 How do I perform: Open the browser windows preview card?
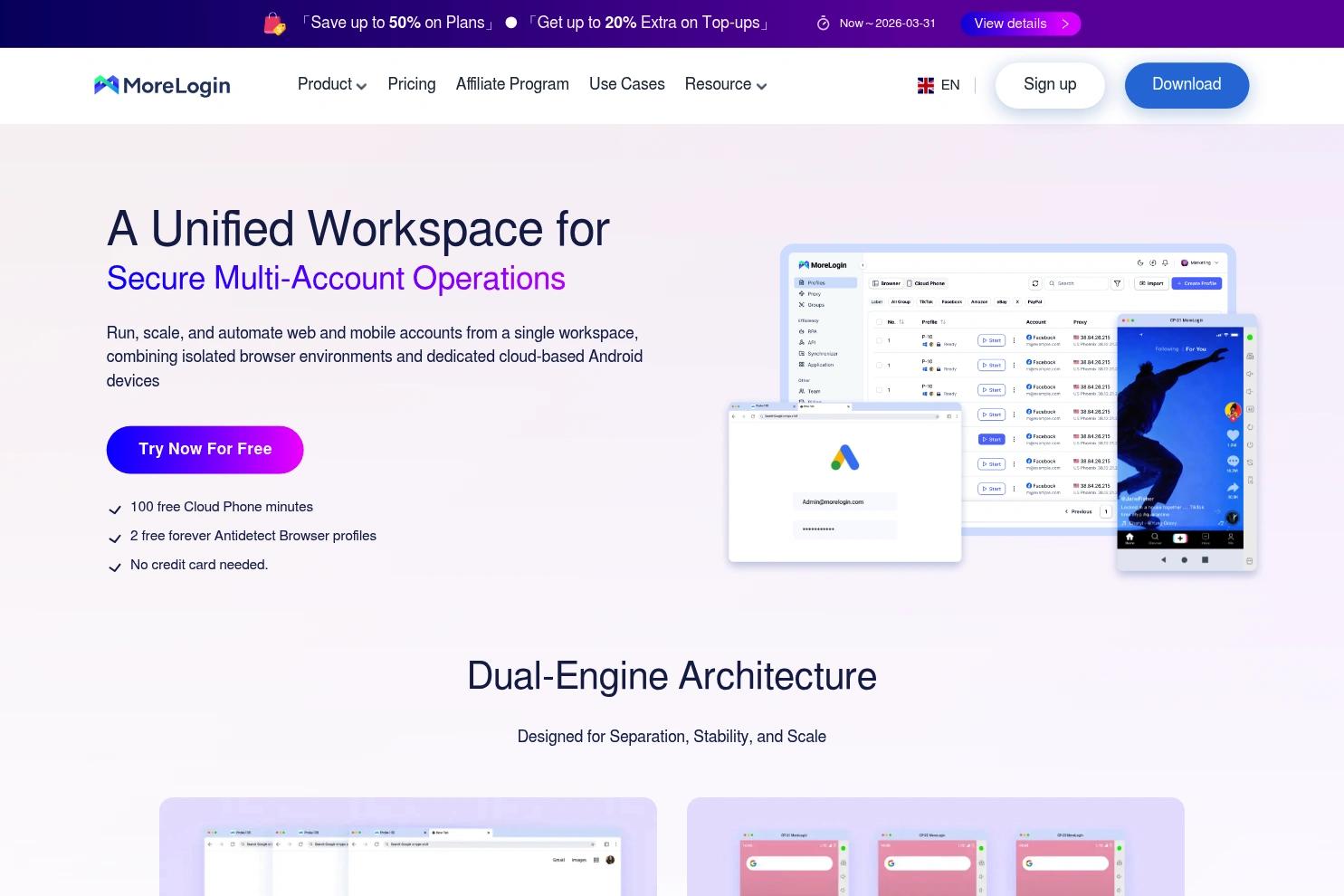[x=408, y=846]
